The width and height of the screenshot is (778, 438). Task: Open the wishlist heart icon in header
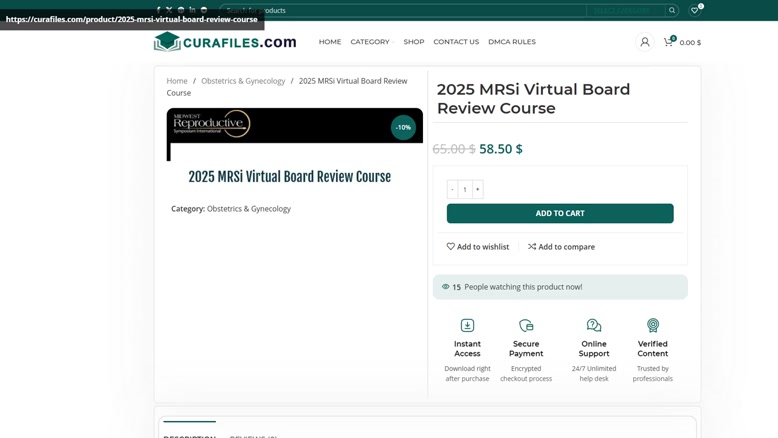[x=695, y=10]
